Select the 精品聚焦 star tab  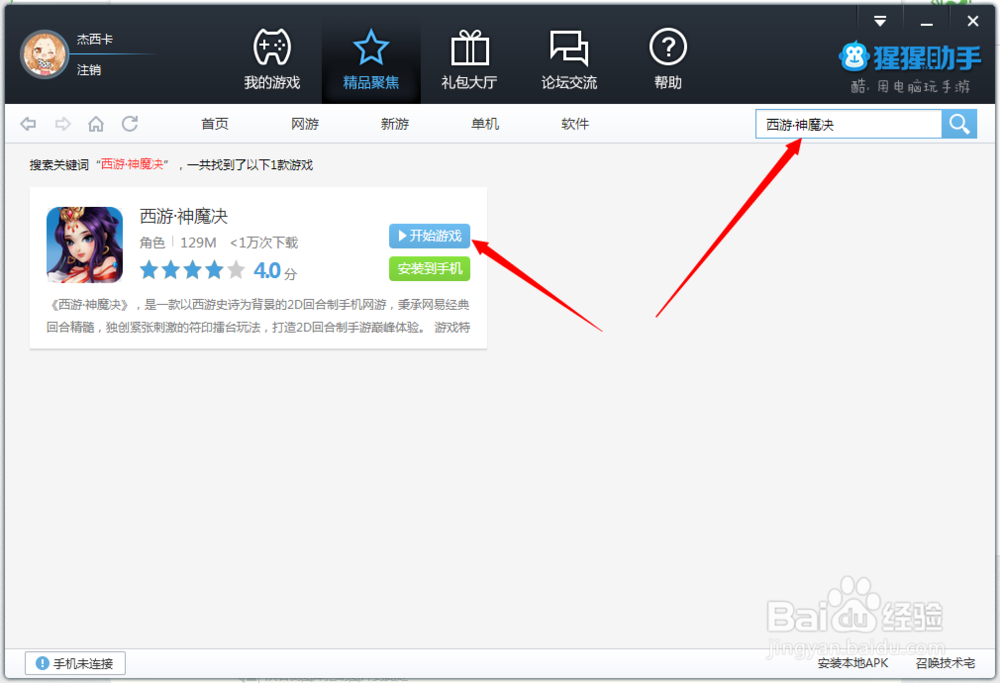(x=371, y=59)
